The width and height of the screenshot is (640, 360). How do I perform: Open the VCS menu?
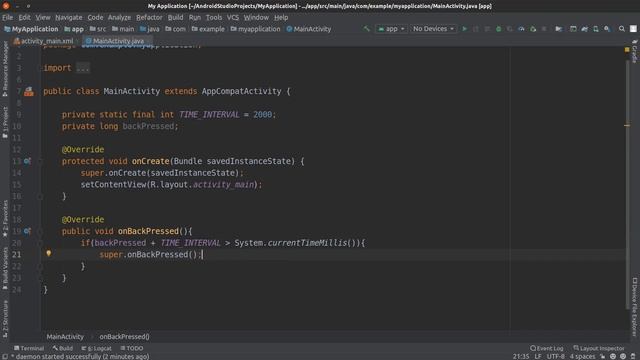pos(233,18)
